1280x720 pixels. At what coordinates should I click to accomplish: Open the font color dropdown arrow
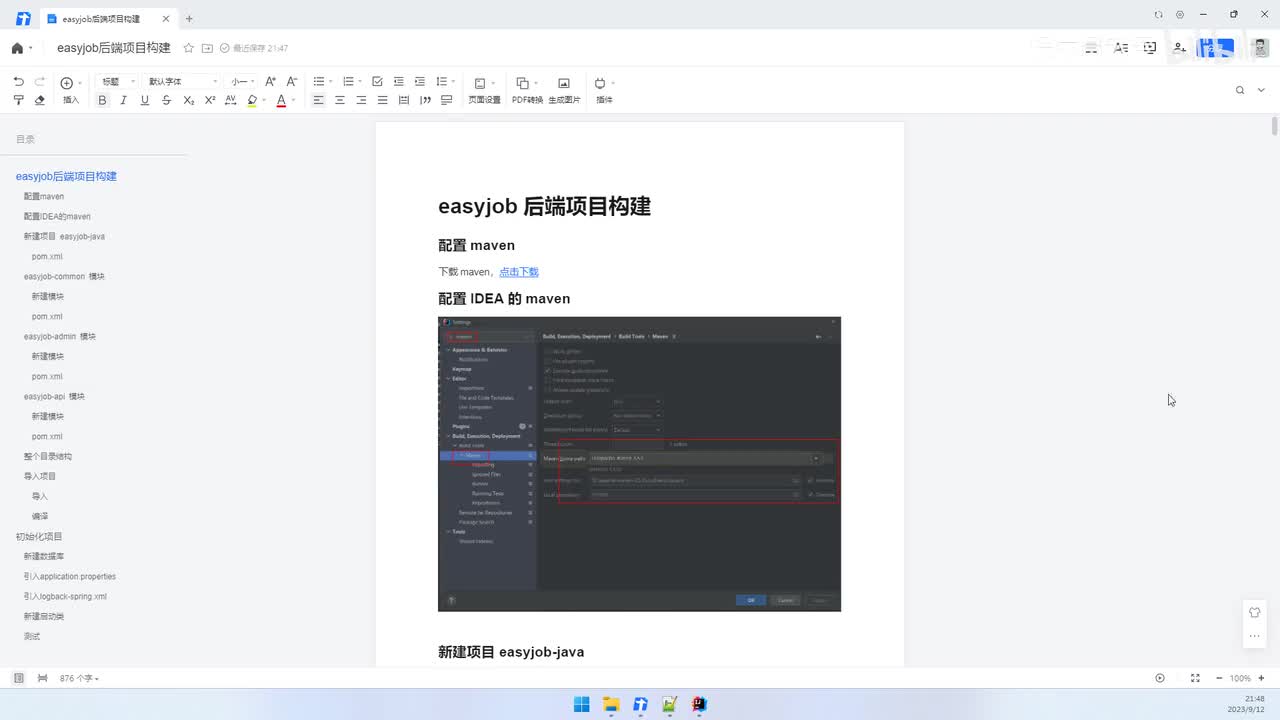[292, 100]
